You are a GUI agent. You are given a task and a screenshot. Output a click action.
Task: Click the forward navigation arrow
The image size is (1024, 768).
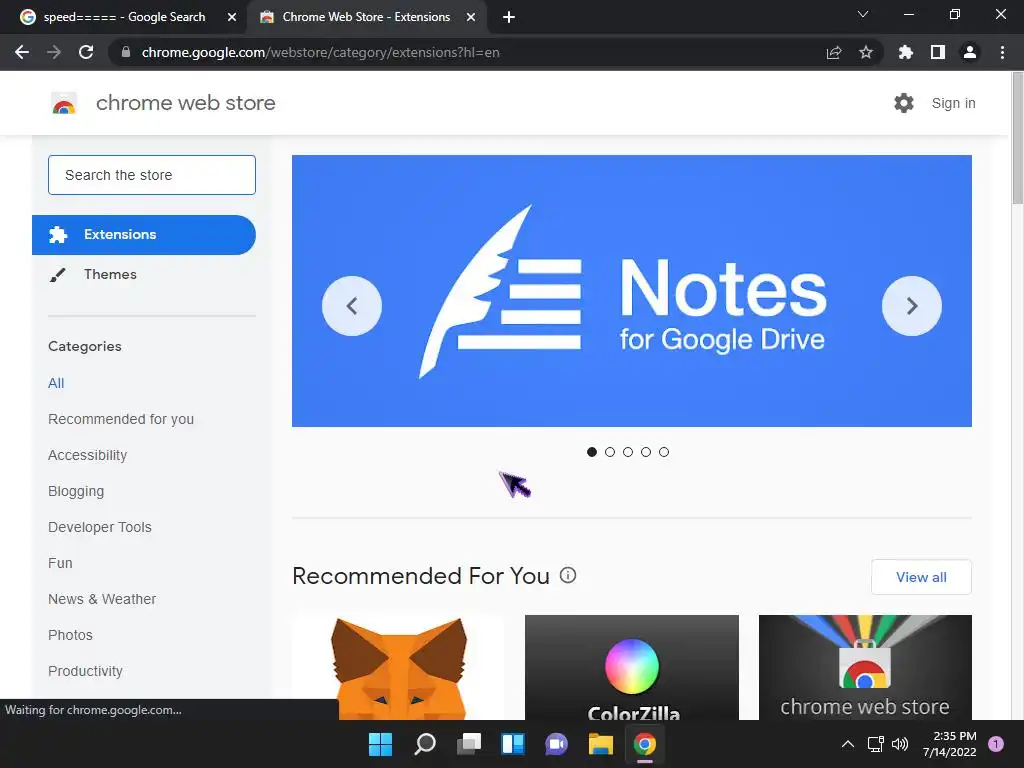click(54, 52)
